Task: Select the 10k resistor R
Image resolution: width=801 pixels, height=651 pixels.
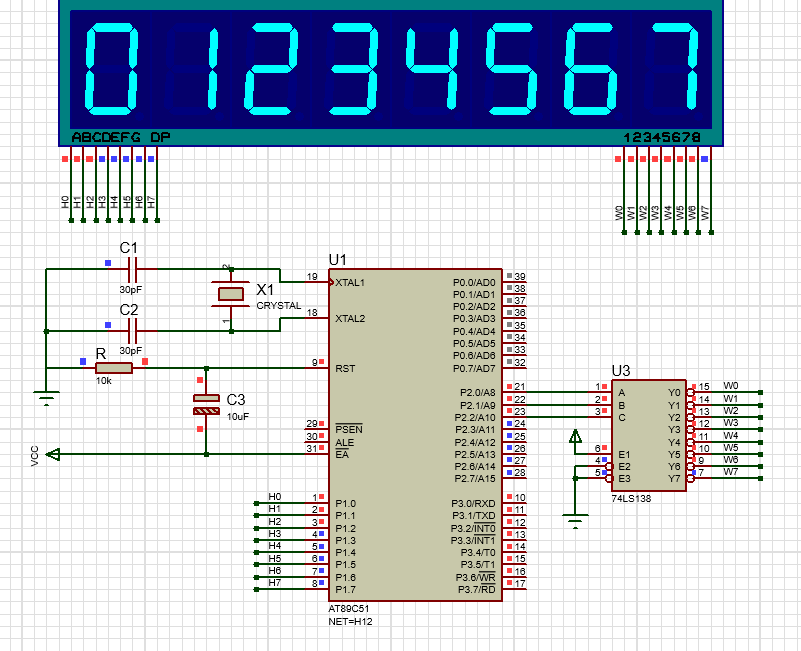Action: tap(114, 368)
